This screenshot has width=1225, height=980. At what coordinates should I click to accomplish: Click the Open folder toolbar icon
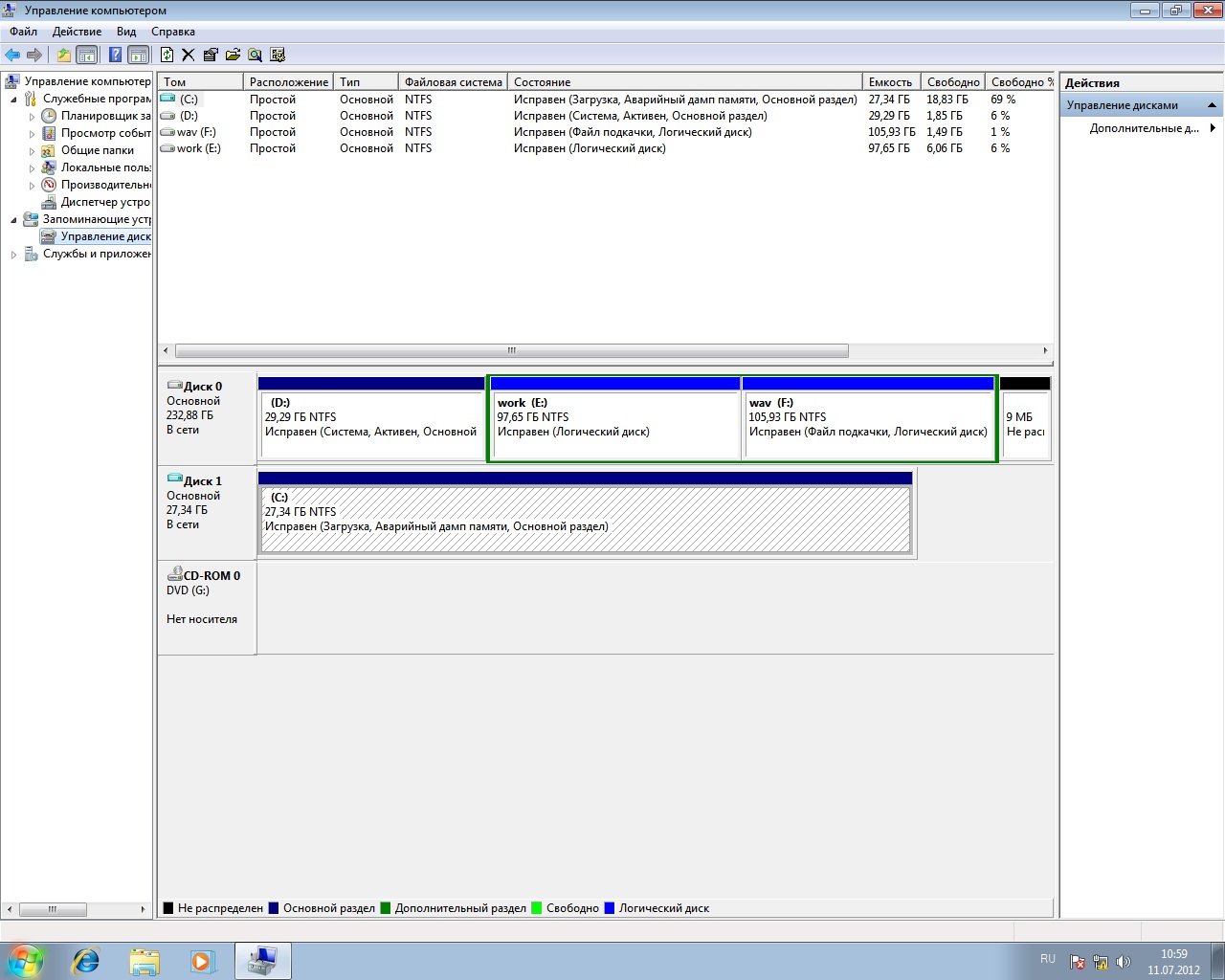[x=233, y=55]
